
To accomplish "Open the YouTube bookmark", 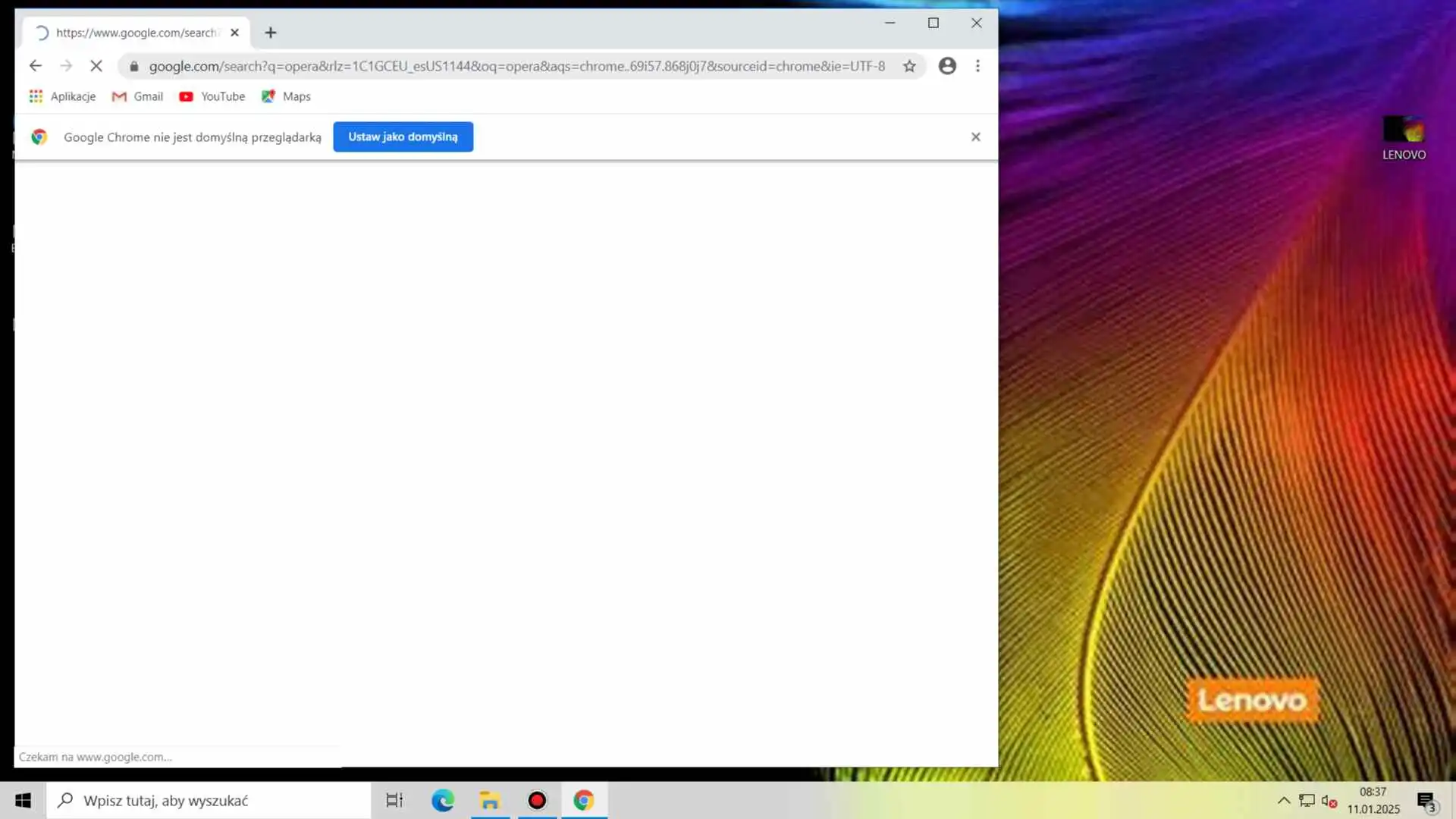I will tap(212, 96).
